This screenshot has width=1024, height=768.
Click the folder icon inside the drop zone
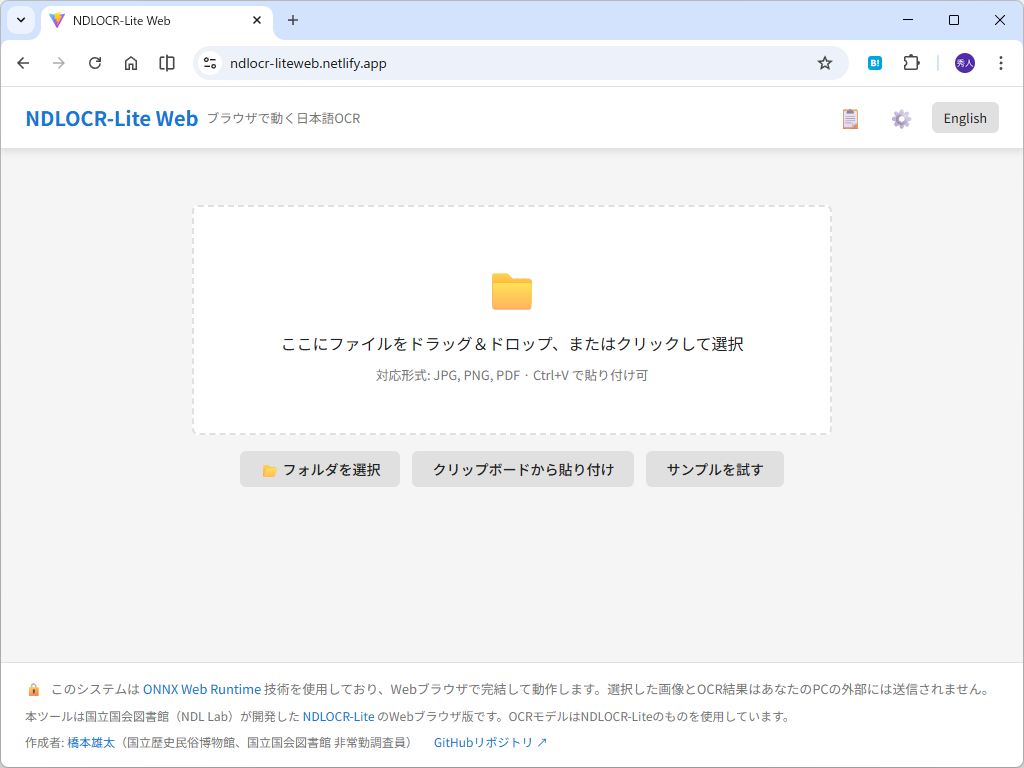coord(511,291)
